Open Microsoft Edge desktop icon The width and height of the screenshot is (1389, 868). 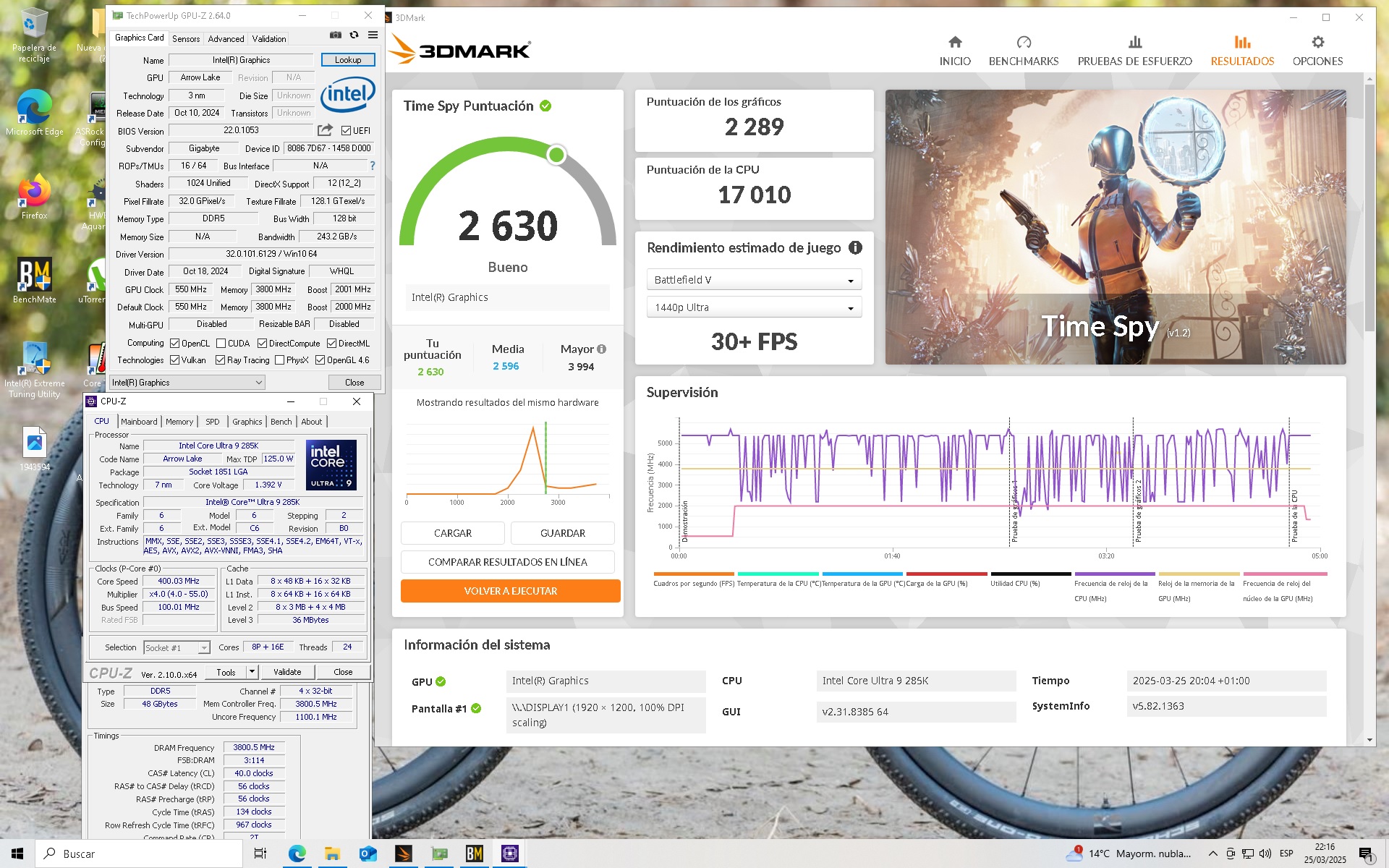[x=34, y=112]
